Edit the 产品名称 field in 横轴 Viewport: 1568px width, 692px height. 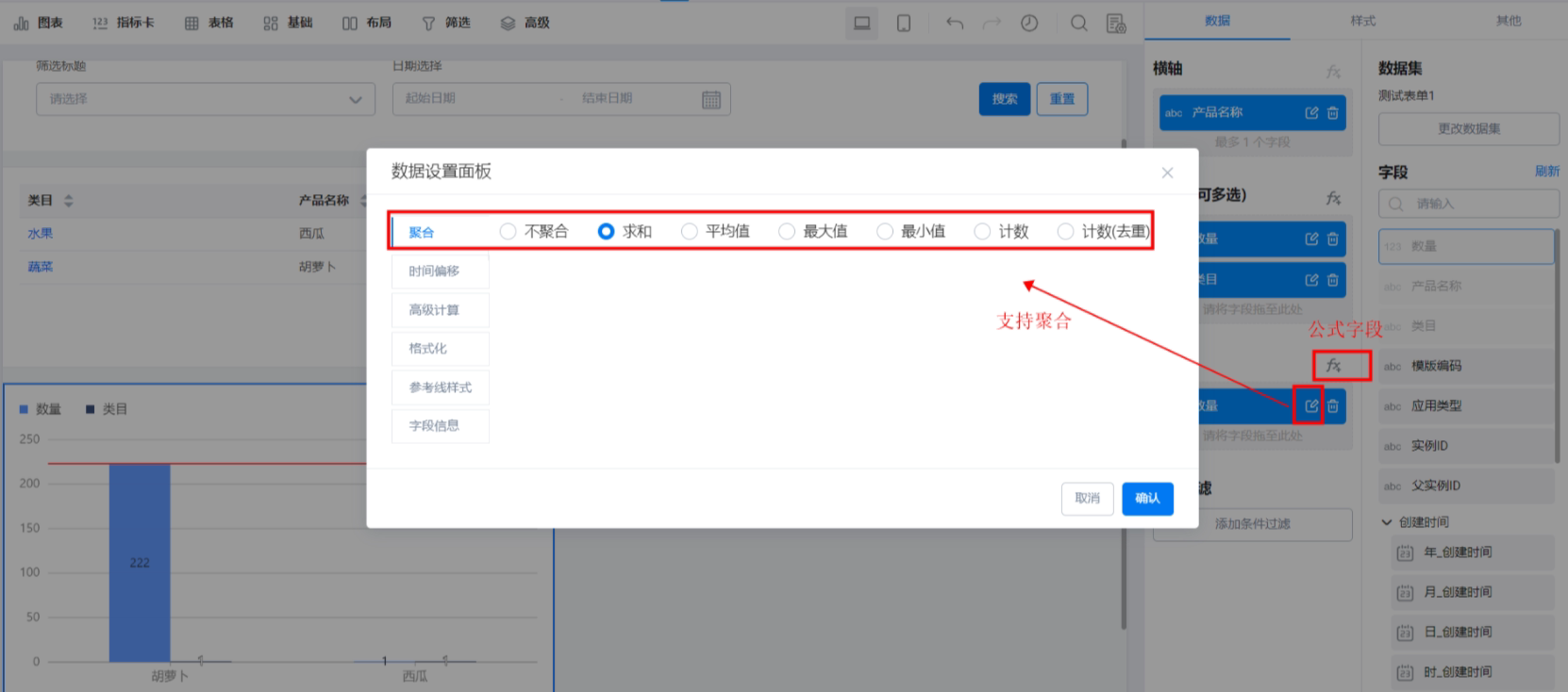pyautogui.click(x=1311, y=113)
